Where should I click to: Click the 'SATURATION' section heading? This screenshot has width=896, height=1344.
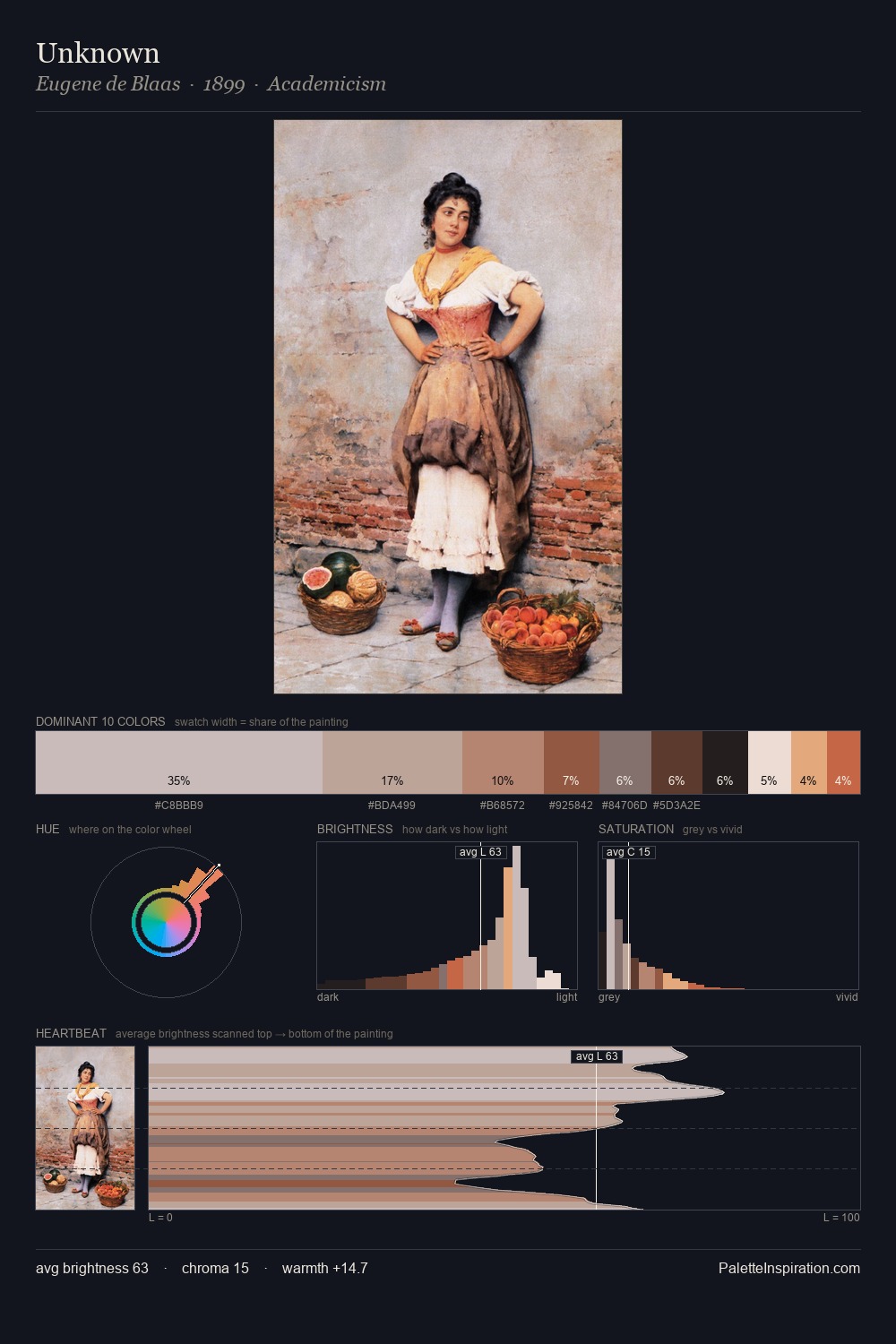(636, 829)
